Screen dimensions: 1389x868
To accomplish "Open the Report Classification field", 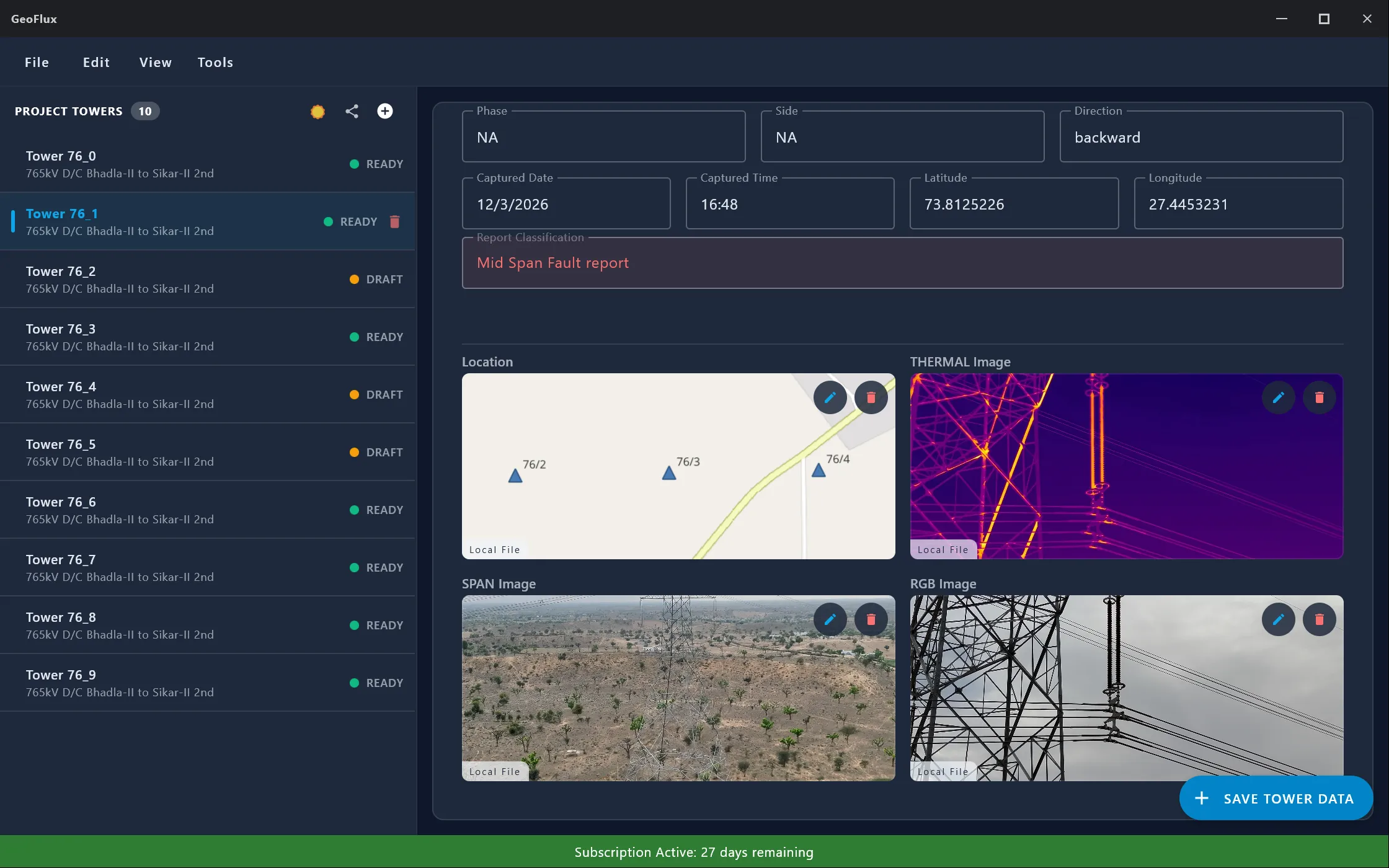I will click(x=902, y=263).
